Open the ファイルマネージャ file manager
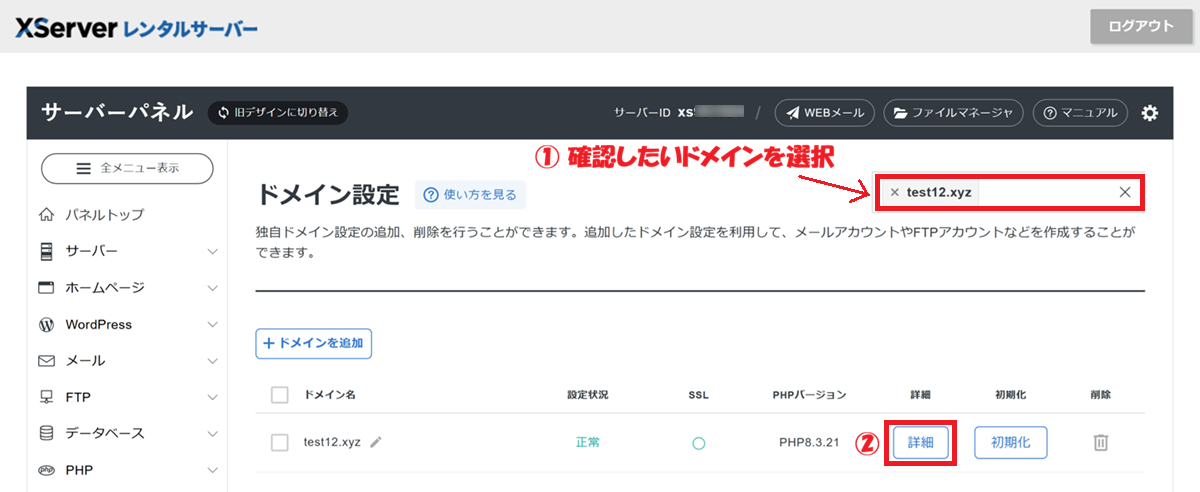Viewport: 1200px width, 492px height. click(953, 113)
